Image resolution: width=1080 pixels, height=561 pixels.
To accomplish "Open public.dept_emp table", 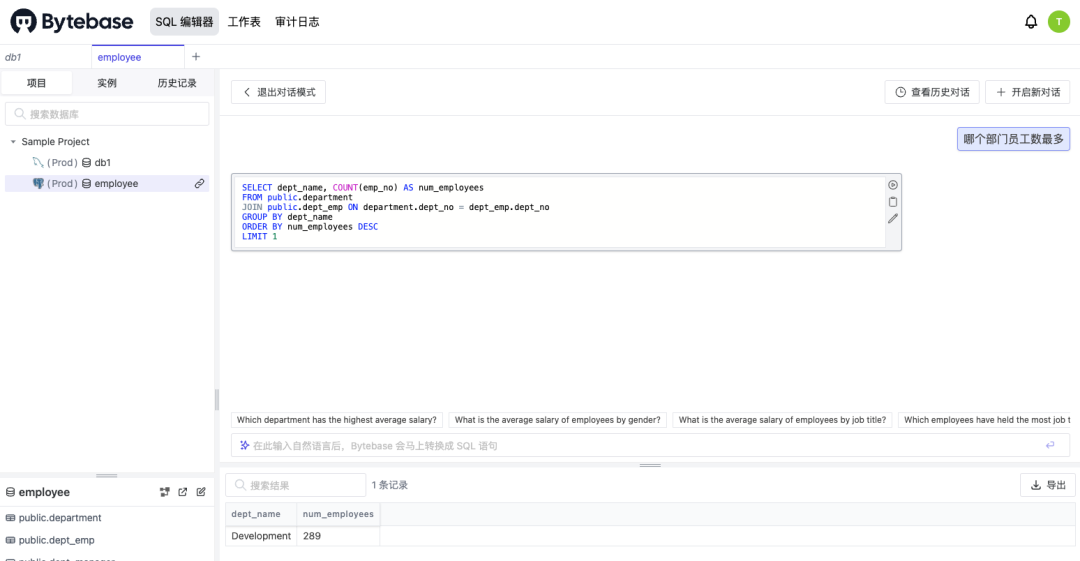I will click(56, 540).
